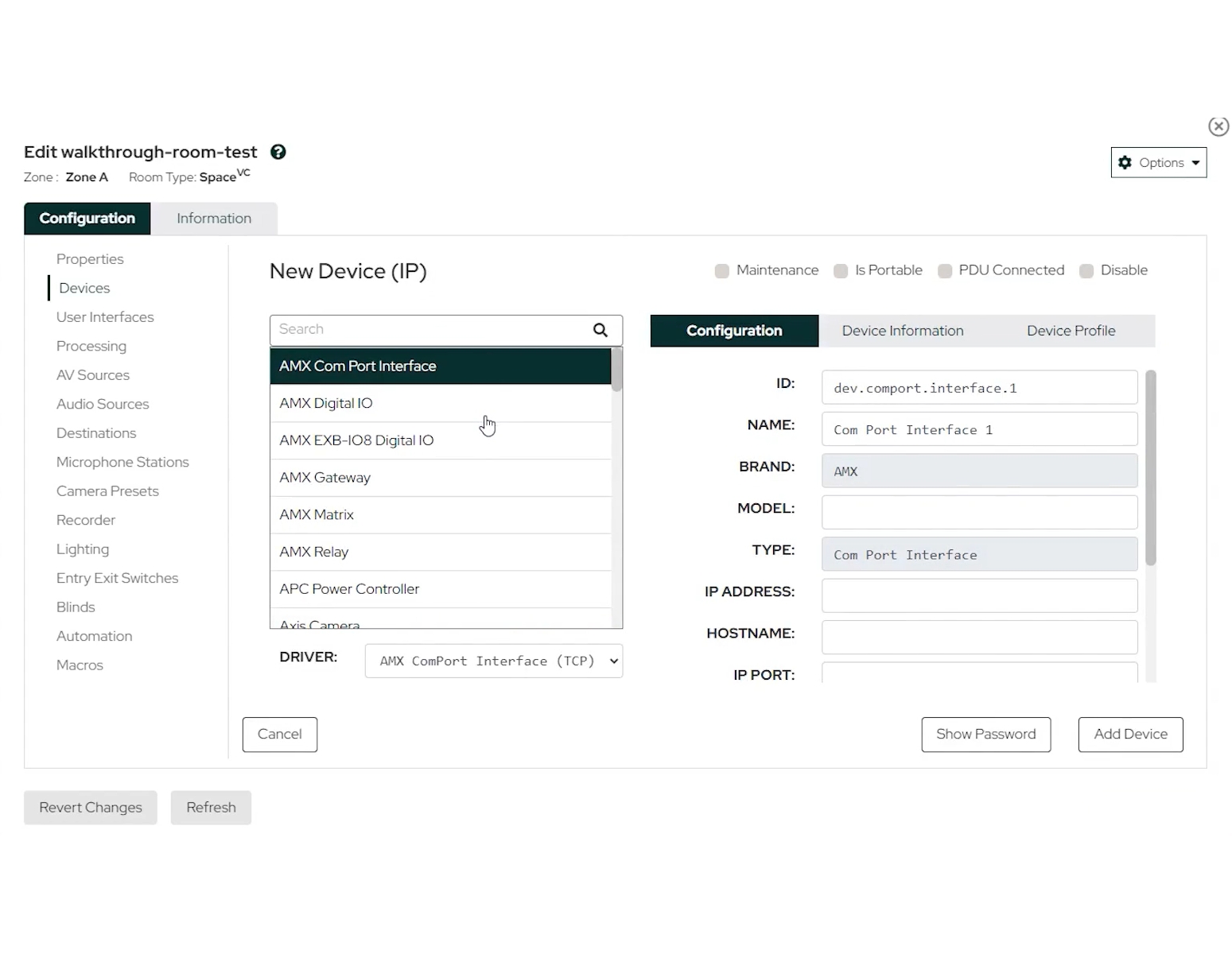Close the edit dialog with X icon
Screen dimensions: 1232x954
pyautogui.click(x=1218, y=126)
